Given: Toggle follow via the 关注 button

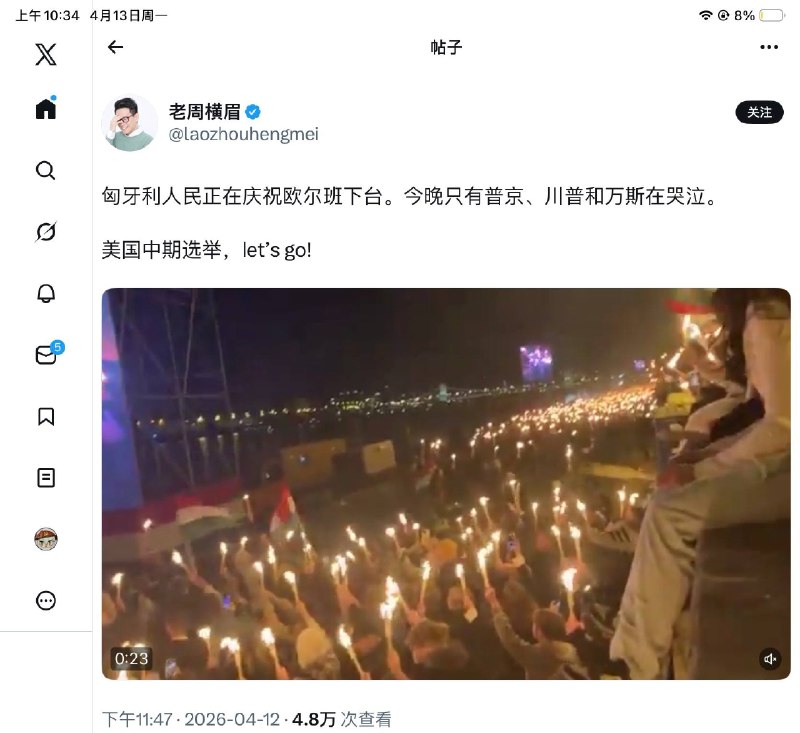Looking at the screenshot, I should coord(761,112).
